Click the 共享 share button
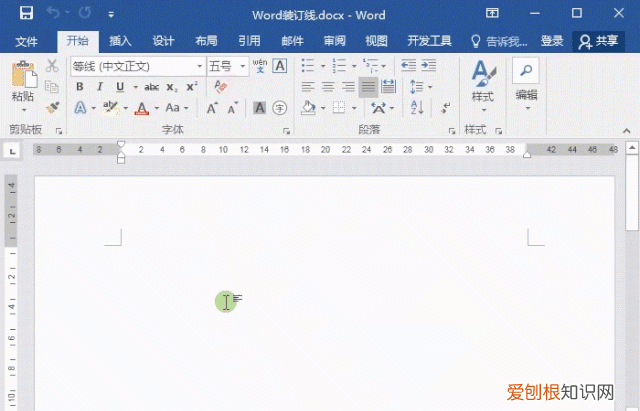This screenshot has height=411, width=640. pos(598,41)
